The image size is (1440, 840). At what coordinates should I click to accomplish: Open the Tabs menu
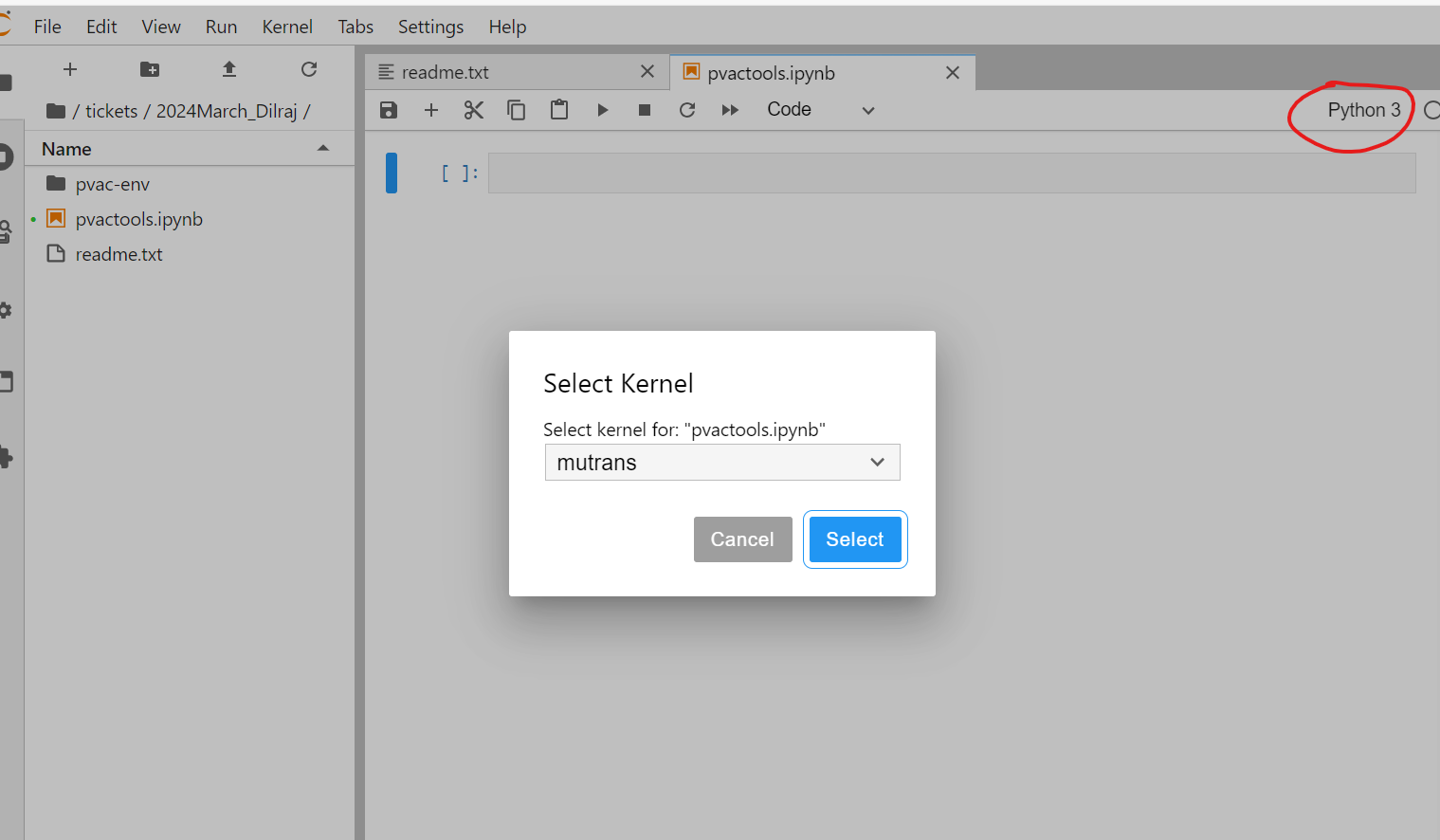355,27
